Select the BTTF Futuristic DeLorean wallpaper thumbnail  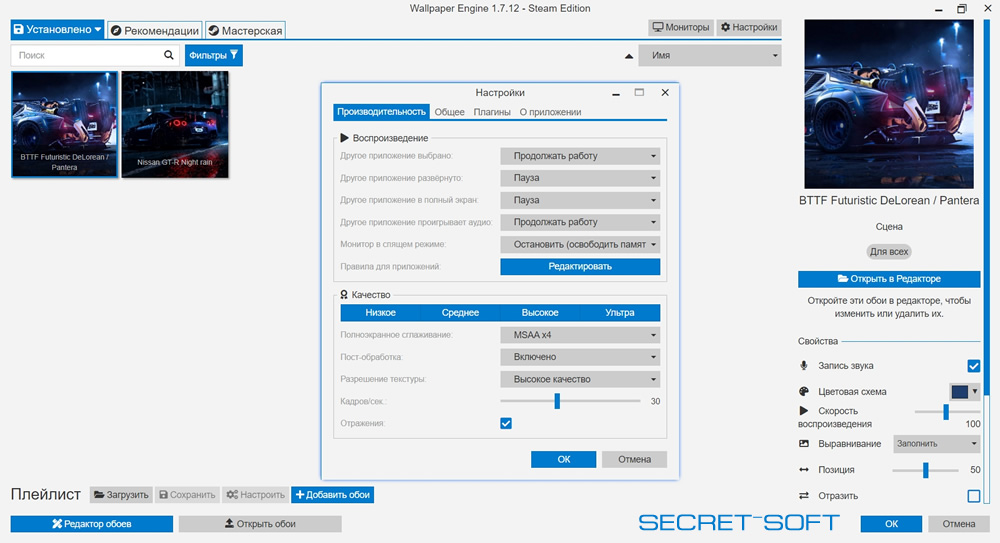pos(64,124)
